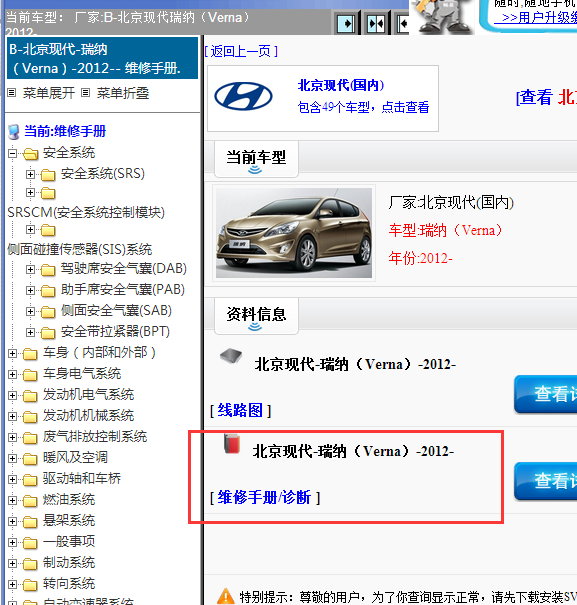Click the 返回上一页 back link

pyautogui.click(x=241, y=51)
